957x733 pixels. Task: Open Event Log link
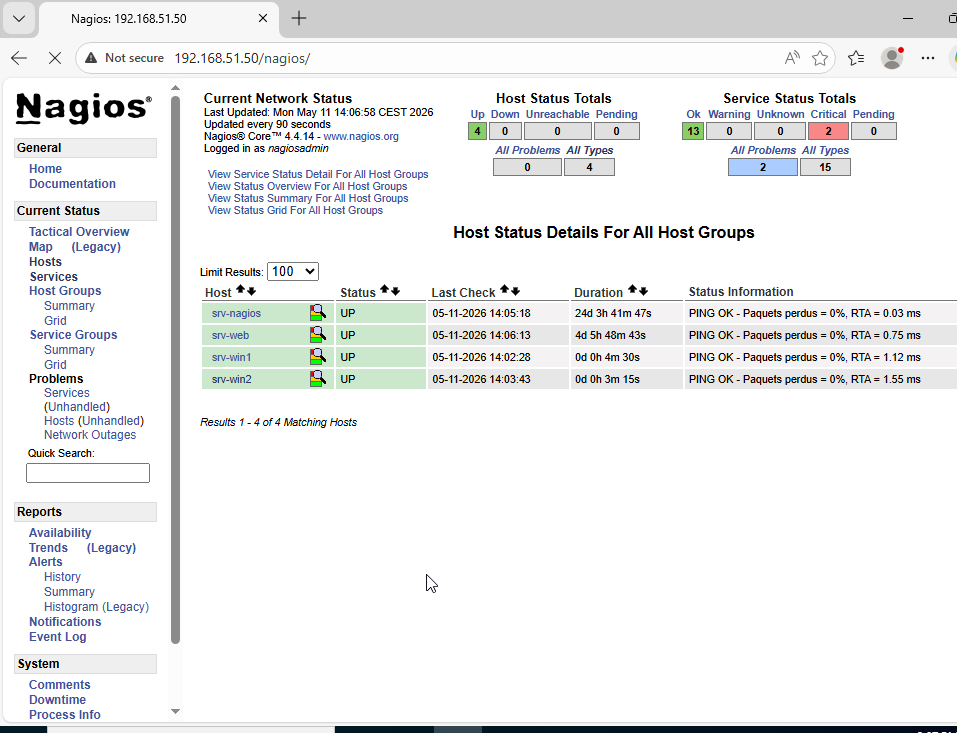click(x=58, y=637)
